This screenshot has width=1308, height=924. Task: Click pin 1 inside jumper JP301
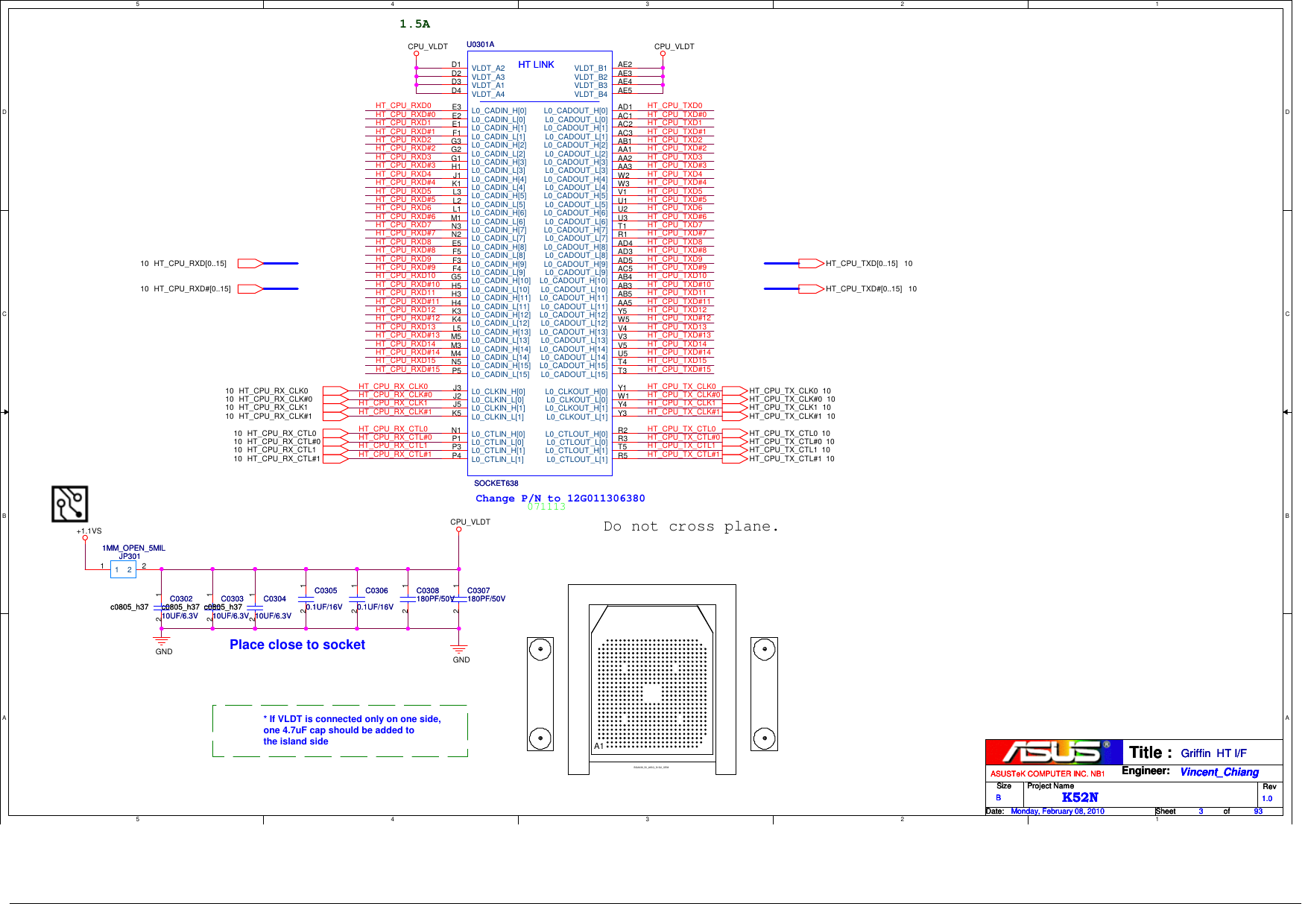pyautogui.click(x=116, y=570)
